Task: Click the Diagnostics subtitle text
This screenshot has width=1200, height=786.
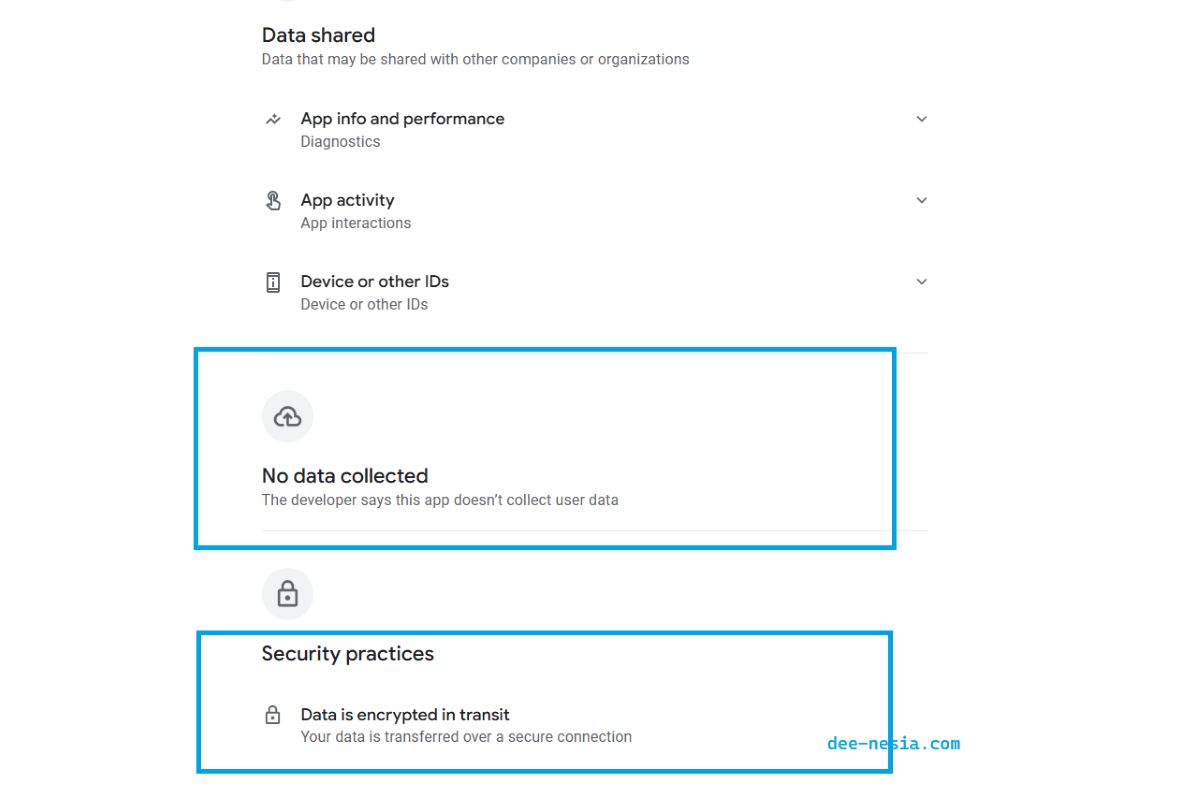Action: (340, 141)
